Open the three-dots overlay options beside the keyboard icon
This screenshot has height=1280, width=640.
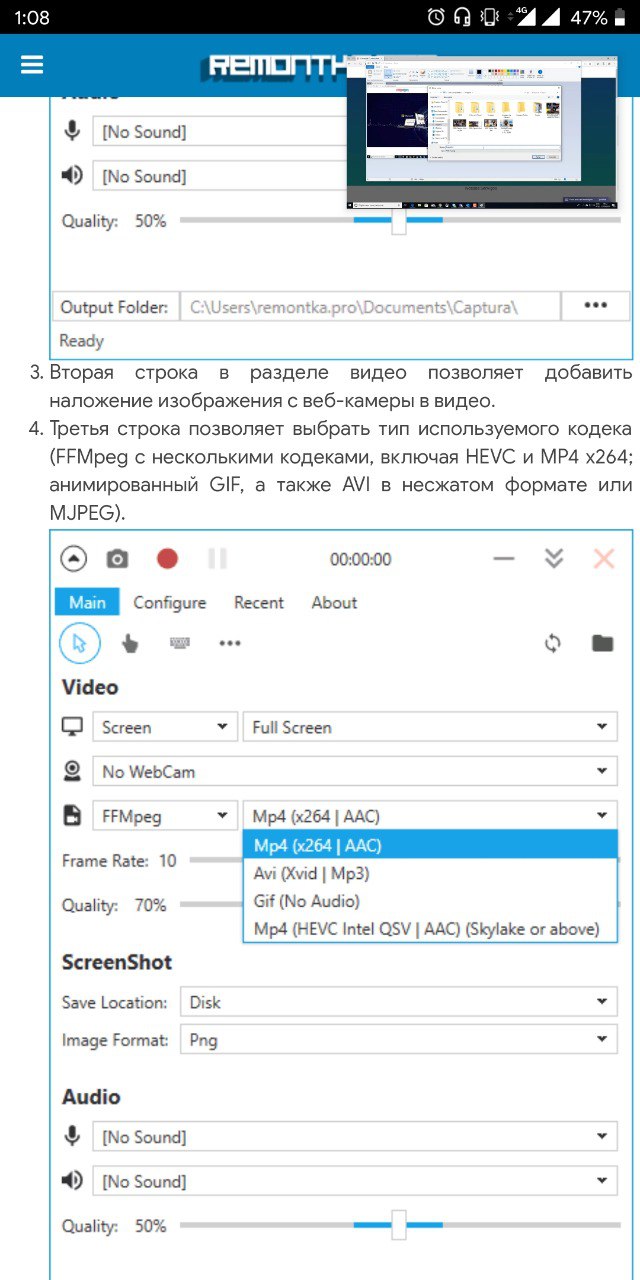point(230,643)
